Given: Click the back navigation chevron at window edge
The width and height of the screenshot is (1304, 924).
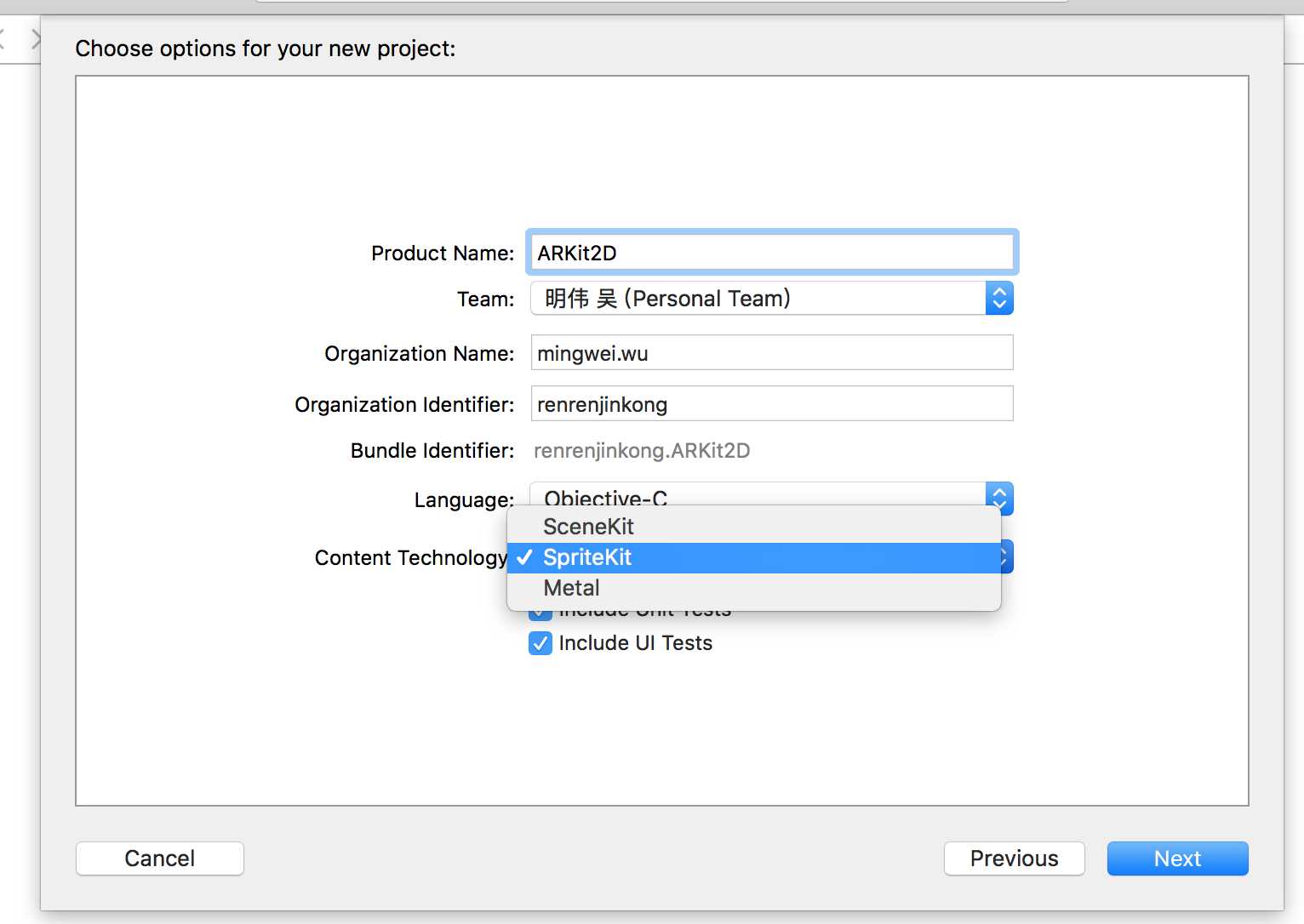Looking at the screenshot, I should [x=3, y=39].
